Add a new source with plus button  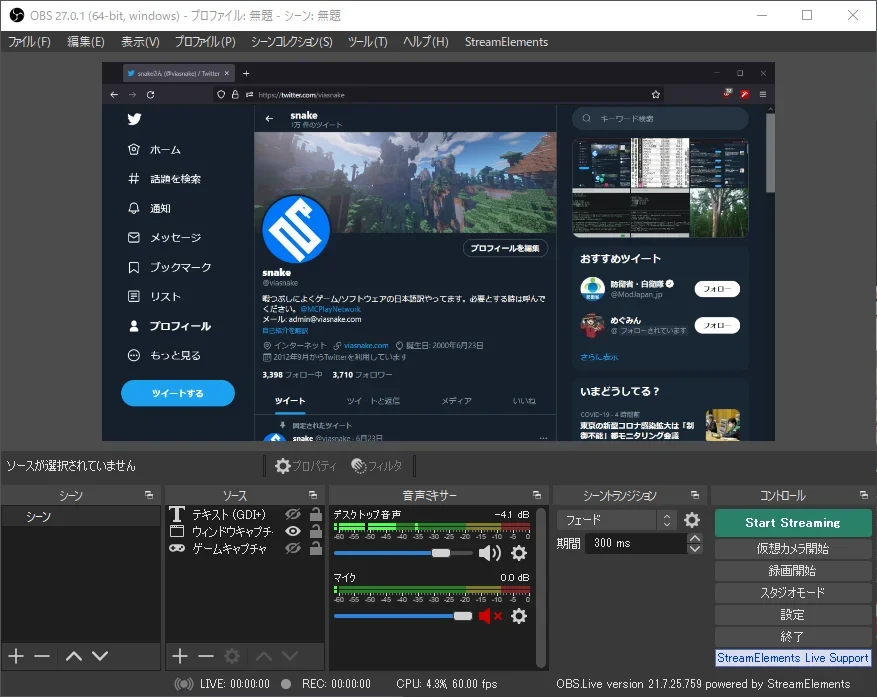tap(180, 656)
